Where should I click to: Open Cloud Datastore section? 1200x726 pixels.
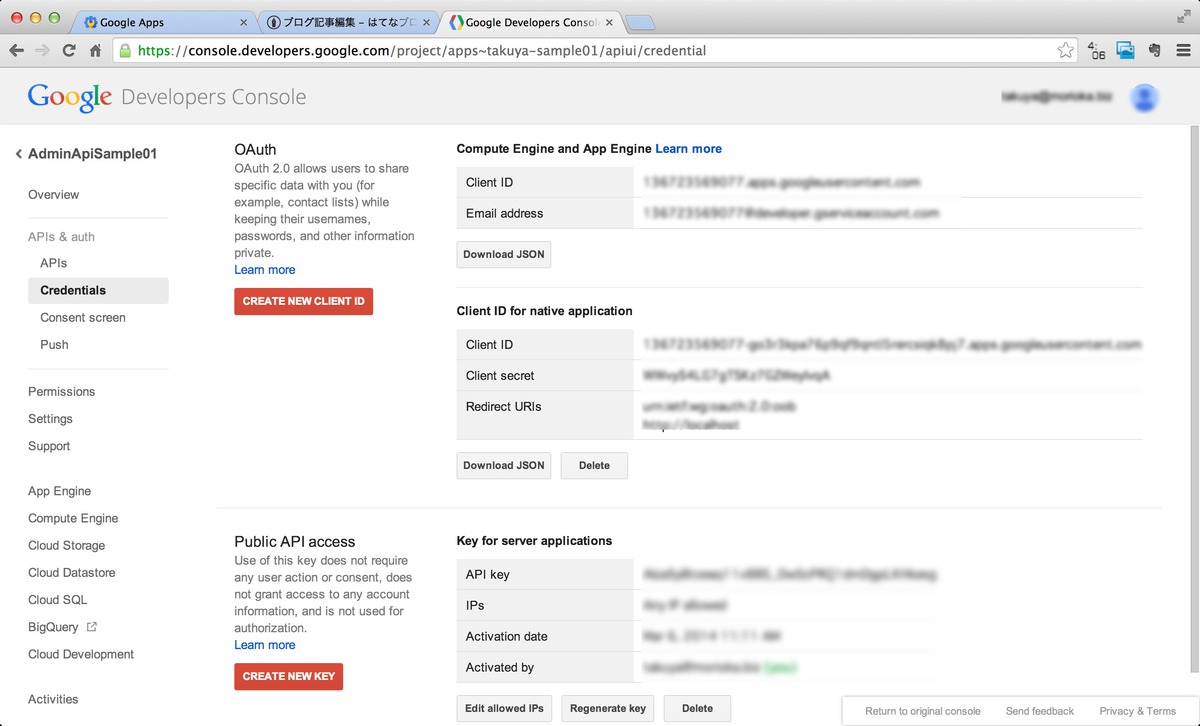pyautogui.click(x=72, y=573)
